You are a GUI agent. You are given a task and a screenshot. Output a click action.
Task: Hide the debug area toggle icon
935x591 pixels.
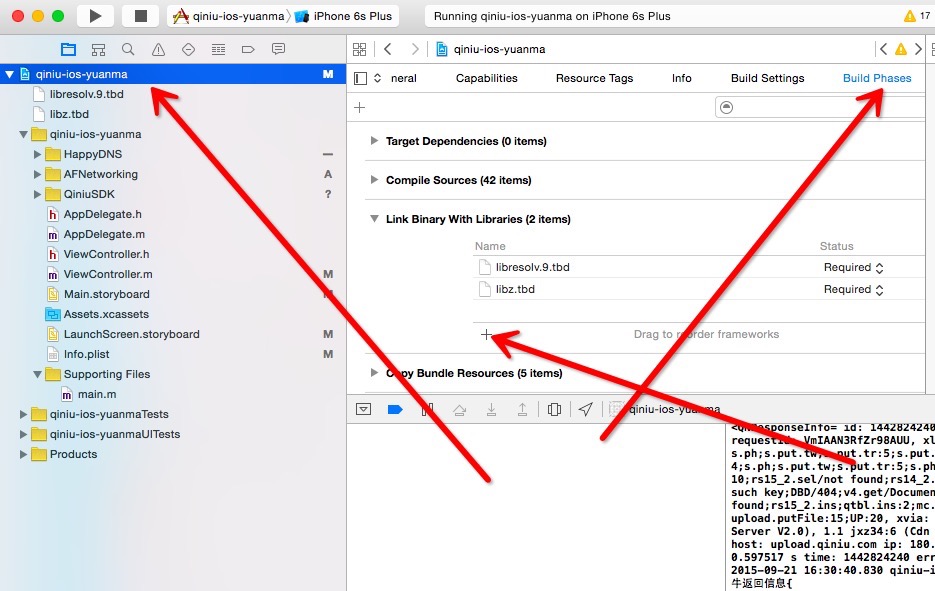pyautogui.click(x=363, y=409)
